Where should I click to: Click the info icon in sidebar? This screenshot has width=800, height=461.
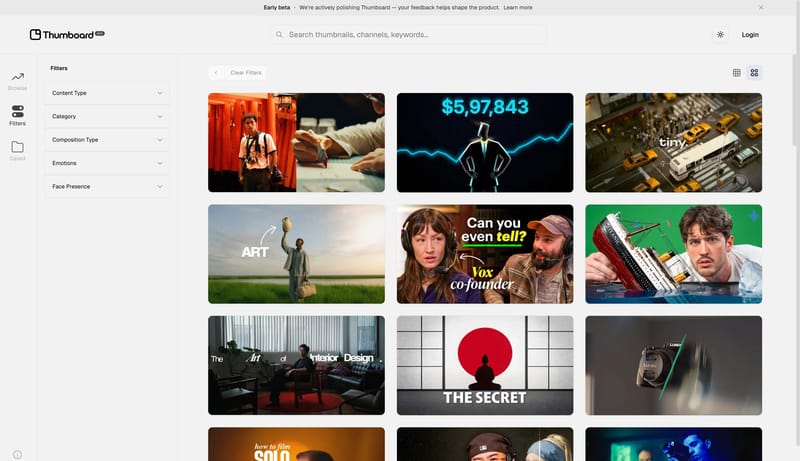tap(17, 454)
